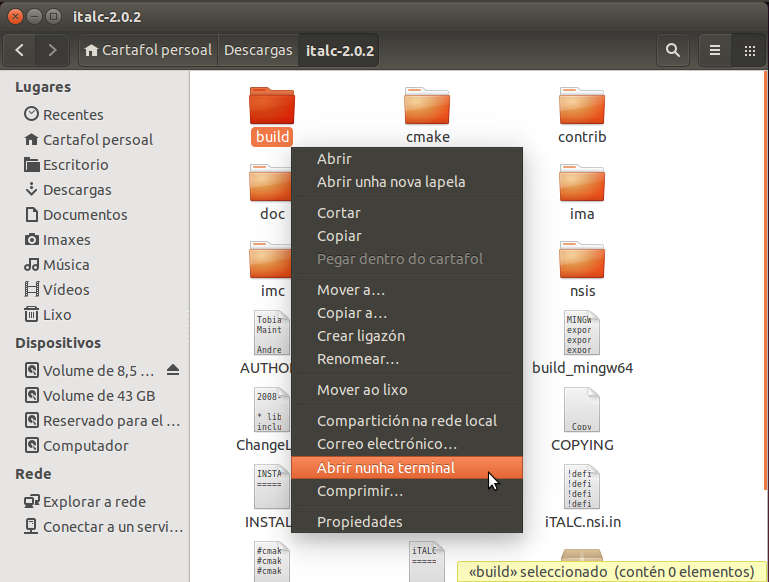Choose Compartición na rede local
769x582 pixels.
pos(407,421)
